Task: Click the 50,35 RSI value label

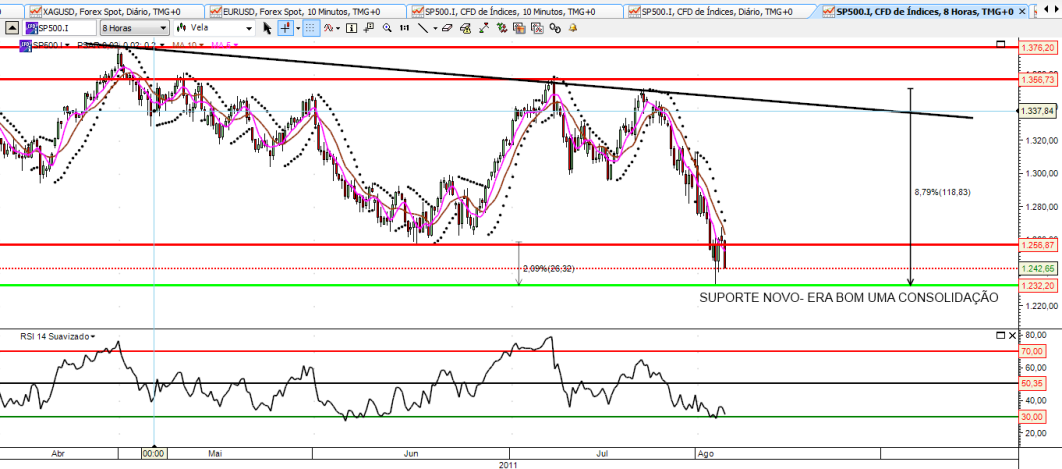Action: click(1031, 384)
